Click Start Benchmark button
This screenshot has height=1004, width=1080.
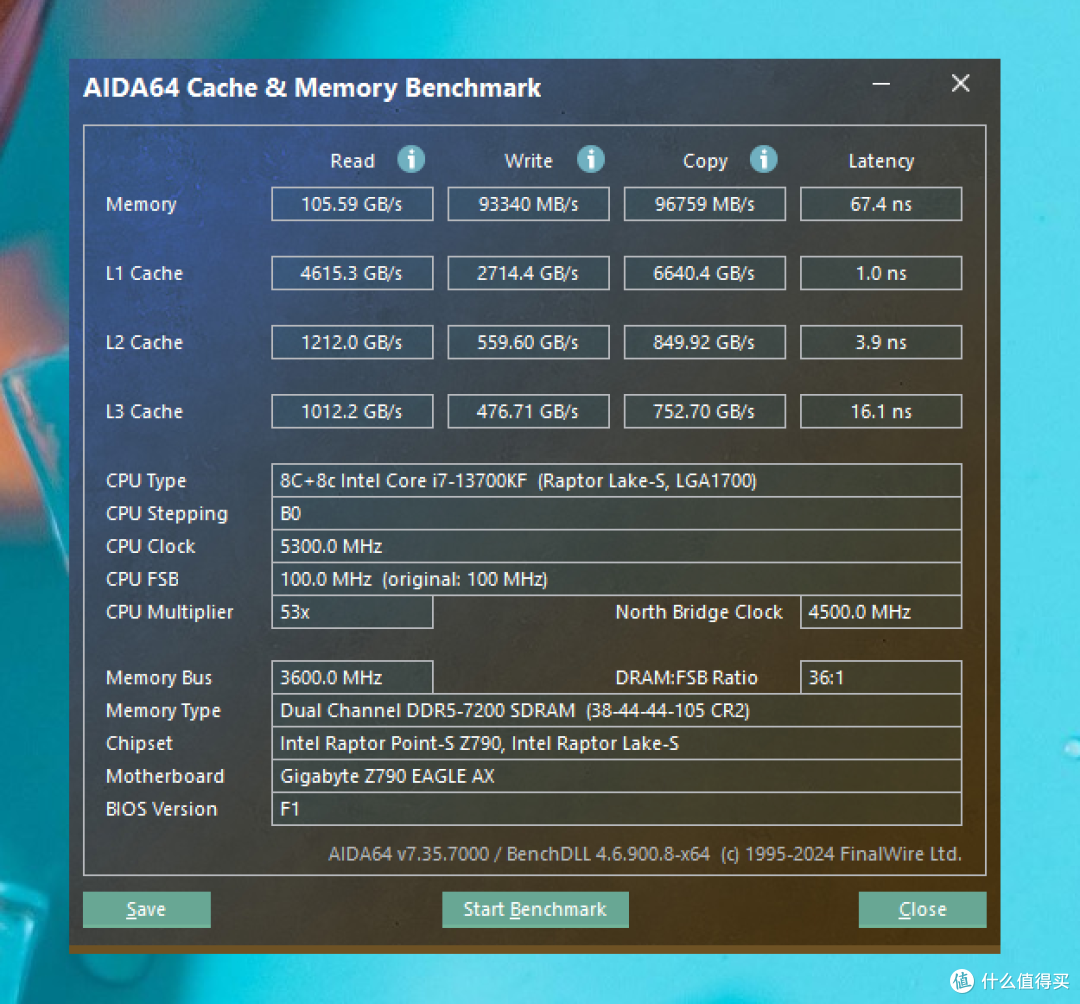(535, 910)
